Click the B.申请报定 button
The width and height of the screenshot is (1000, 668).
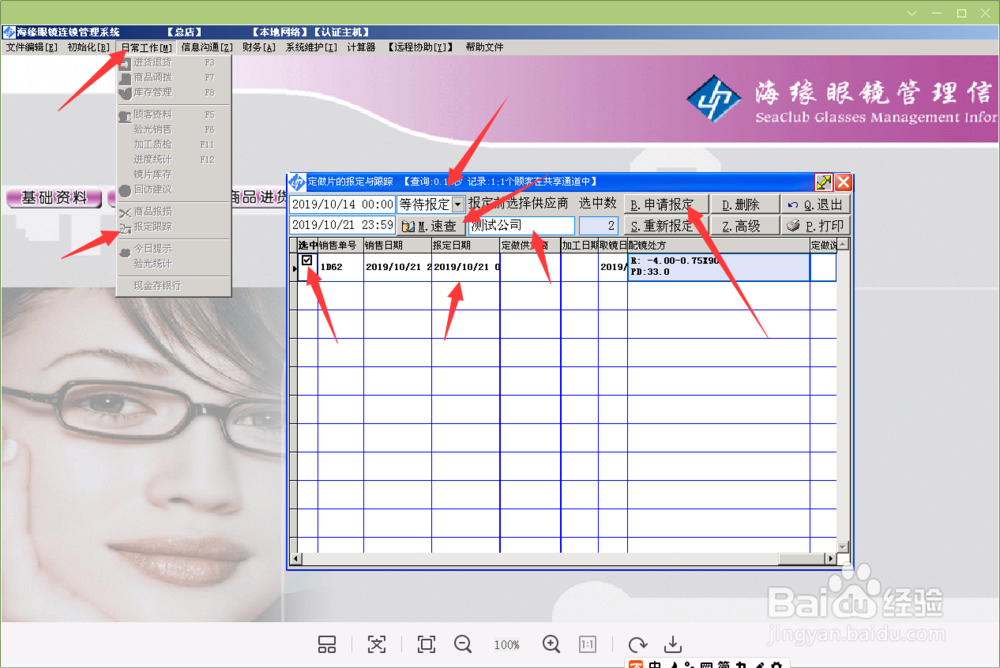pos(666,204)
